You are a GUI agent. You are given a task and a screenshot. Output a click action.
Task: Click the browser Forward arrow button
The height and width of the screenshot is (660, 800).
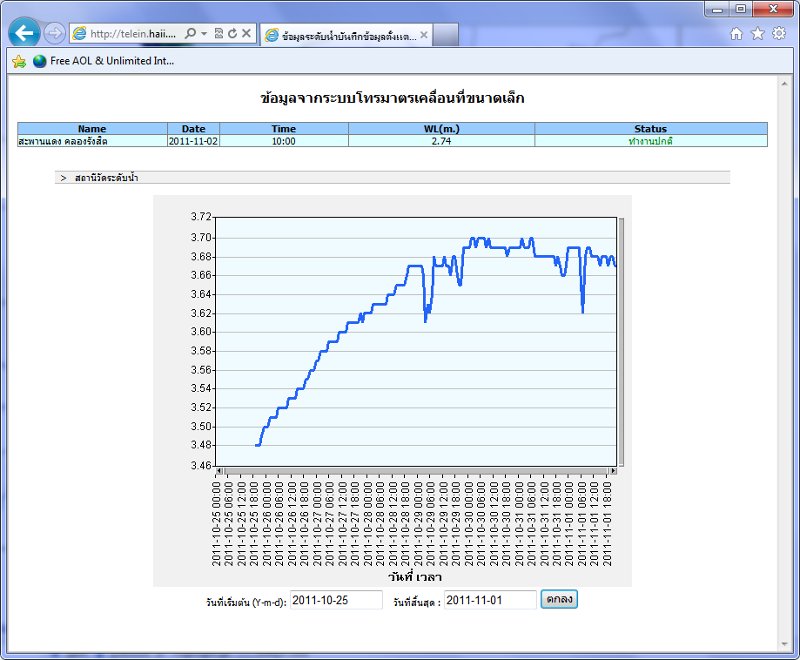pos(55,33)
